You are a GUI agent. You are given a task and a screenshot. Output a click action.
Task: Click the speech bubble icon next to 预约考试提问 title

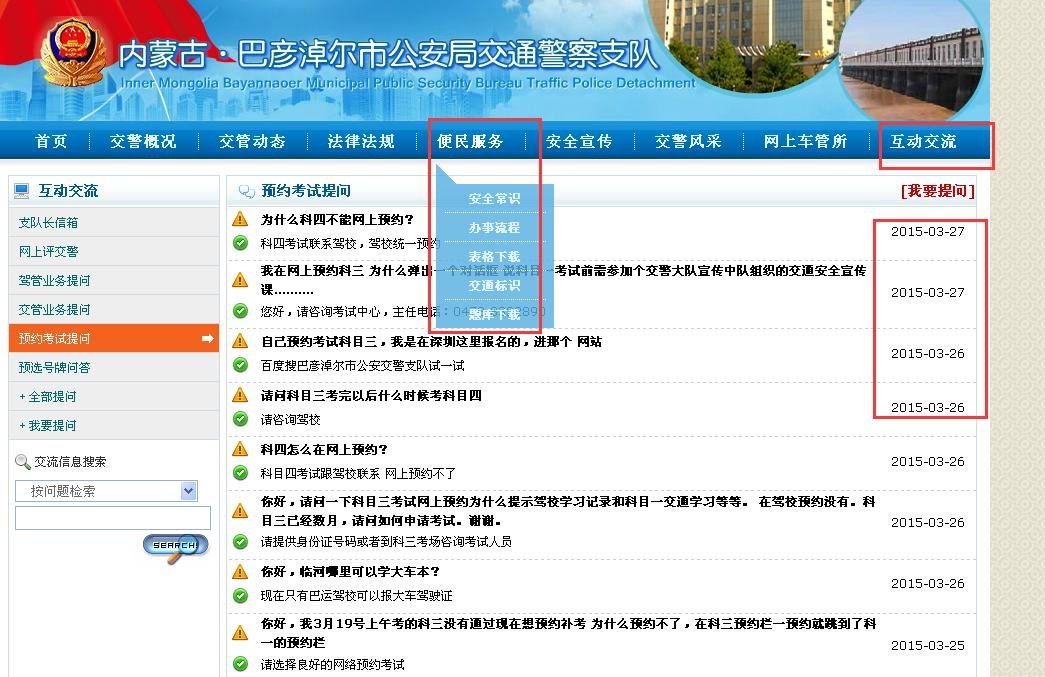(x=243, y=190)
